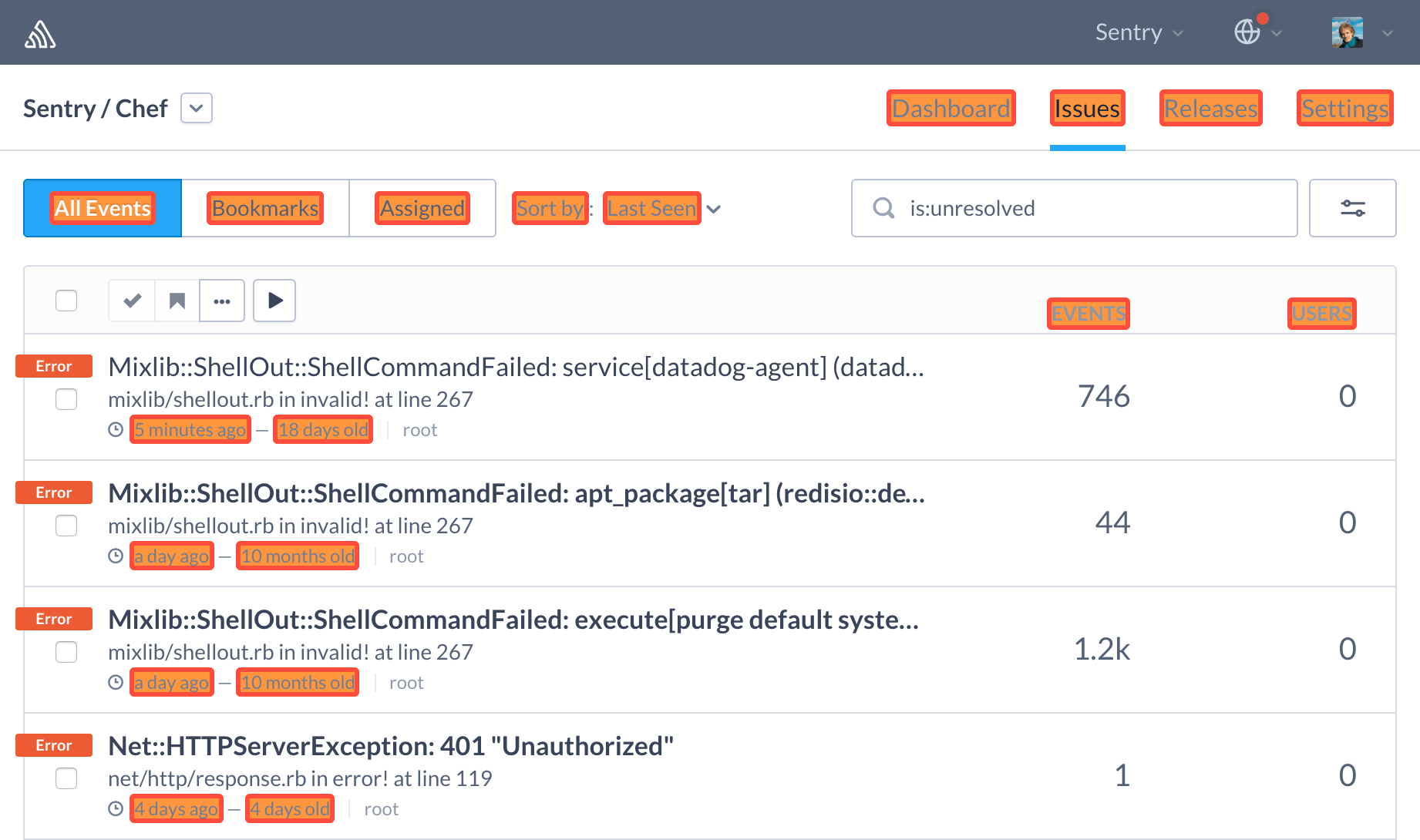
Task: Open the more actions ellipsis button
Action: pyautogui.click(x=222, y=301)
